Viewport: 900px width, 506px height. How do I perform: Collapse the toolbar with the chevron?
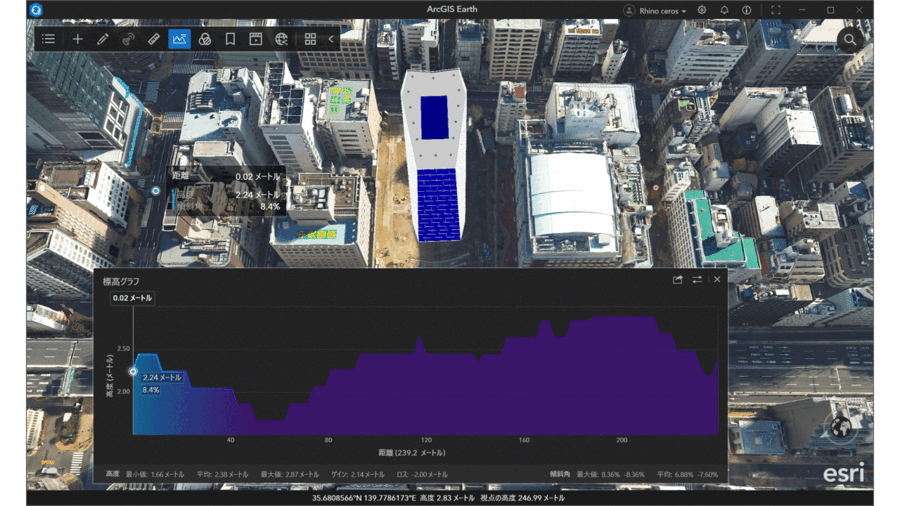[331, 39]
